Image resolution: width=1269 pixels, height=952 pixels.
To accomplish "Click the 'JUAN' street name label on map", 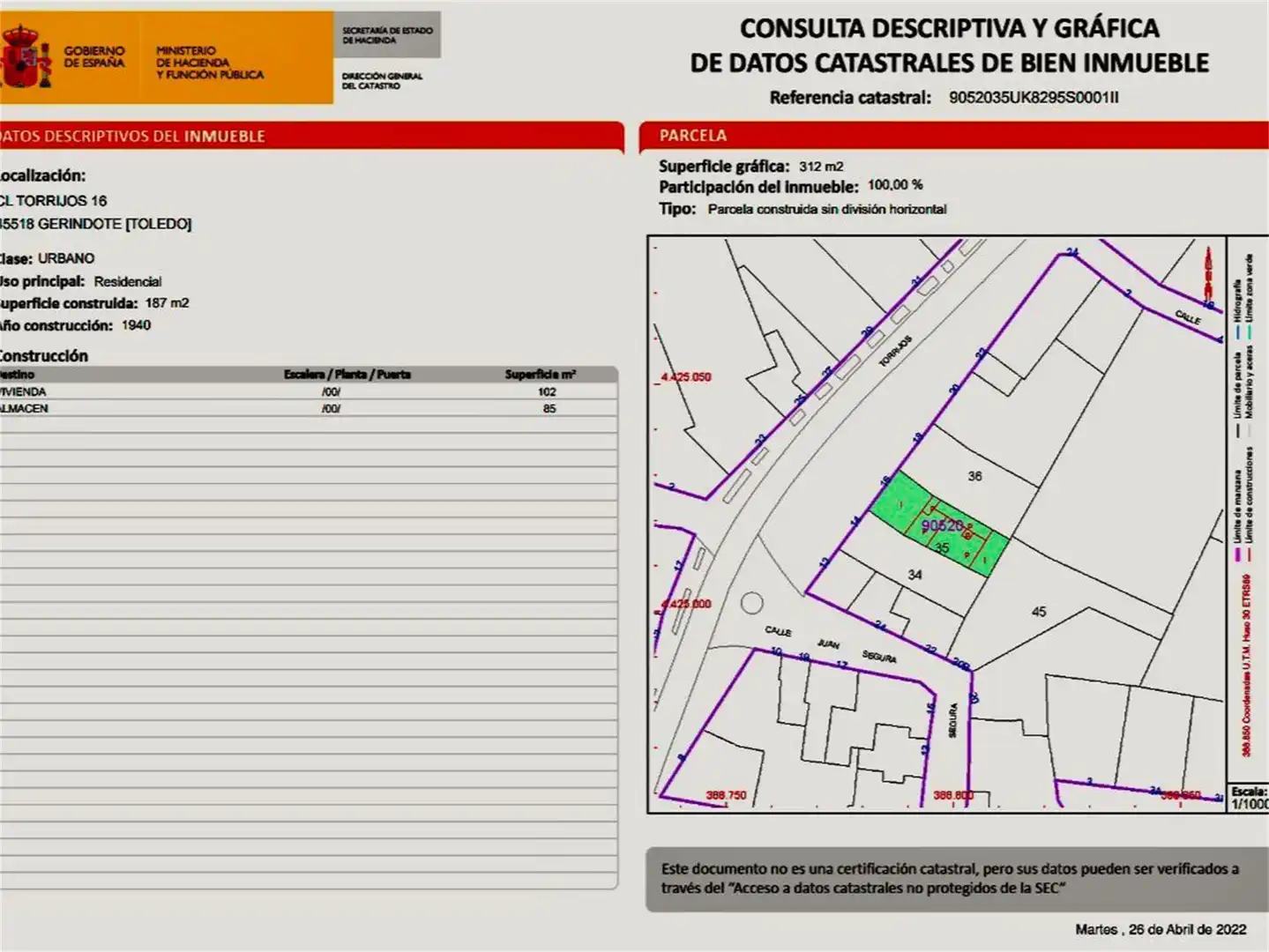I will pyautogui.click(x=828, y=644).
